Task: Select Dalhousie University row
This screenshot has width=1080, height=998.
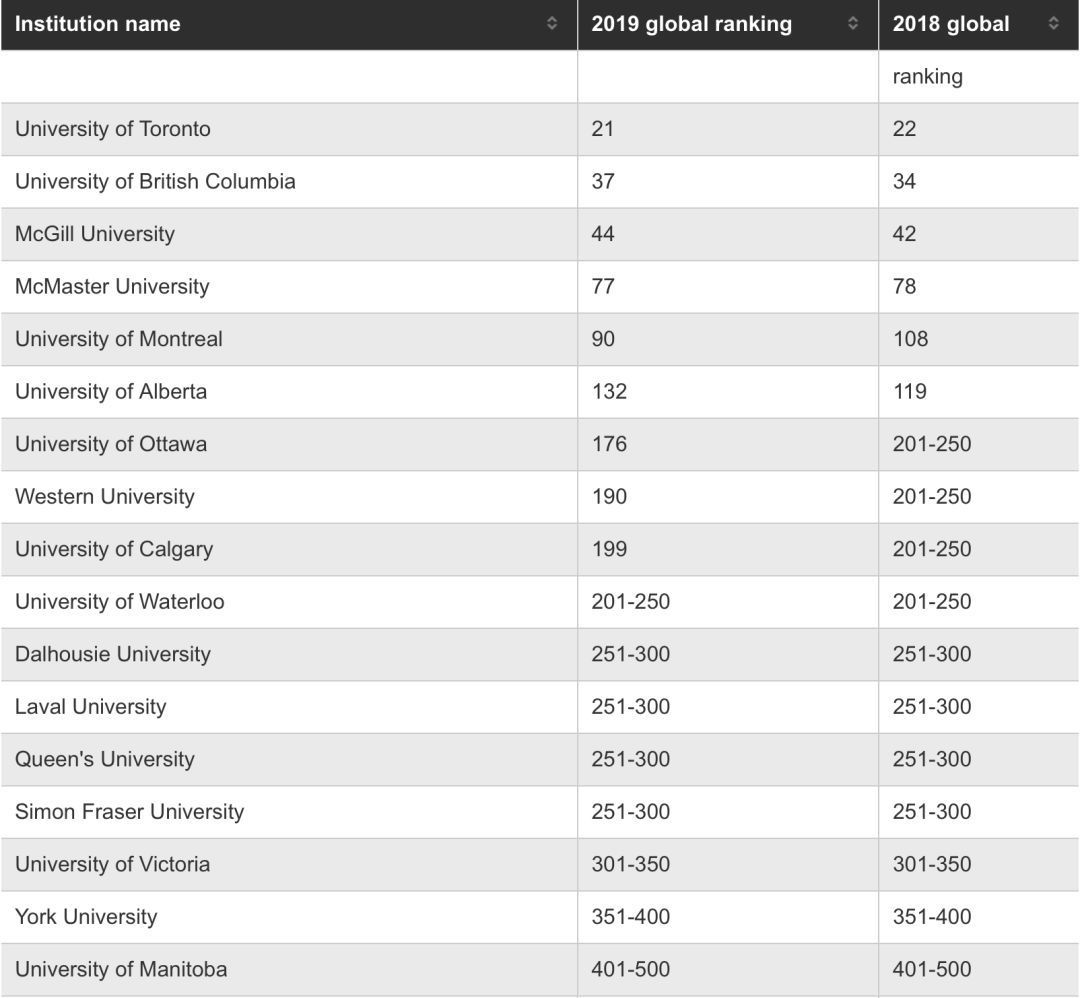Action: [540, 654]
